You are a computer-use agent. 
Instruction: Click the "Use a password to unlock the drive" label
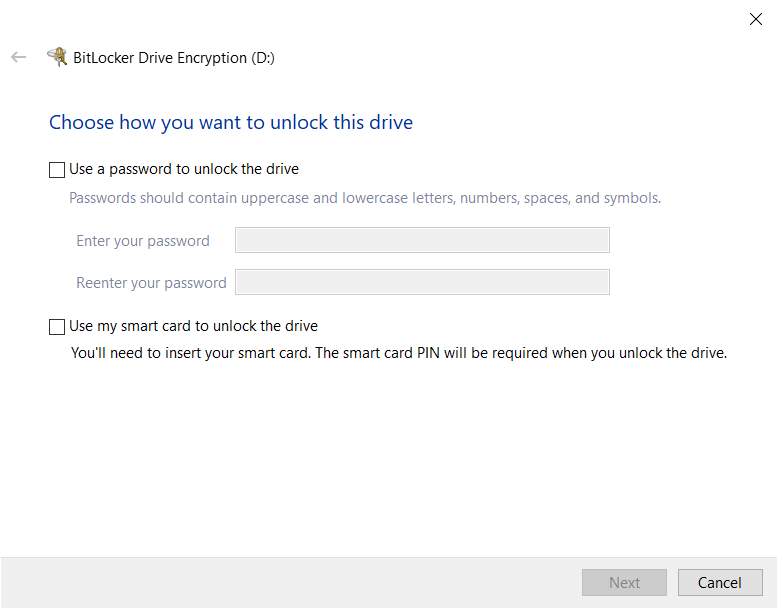(x=184, y=169)
